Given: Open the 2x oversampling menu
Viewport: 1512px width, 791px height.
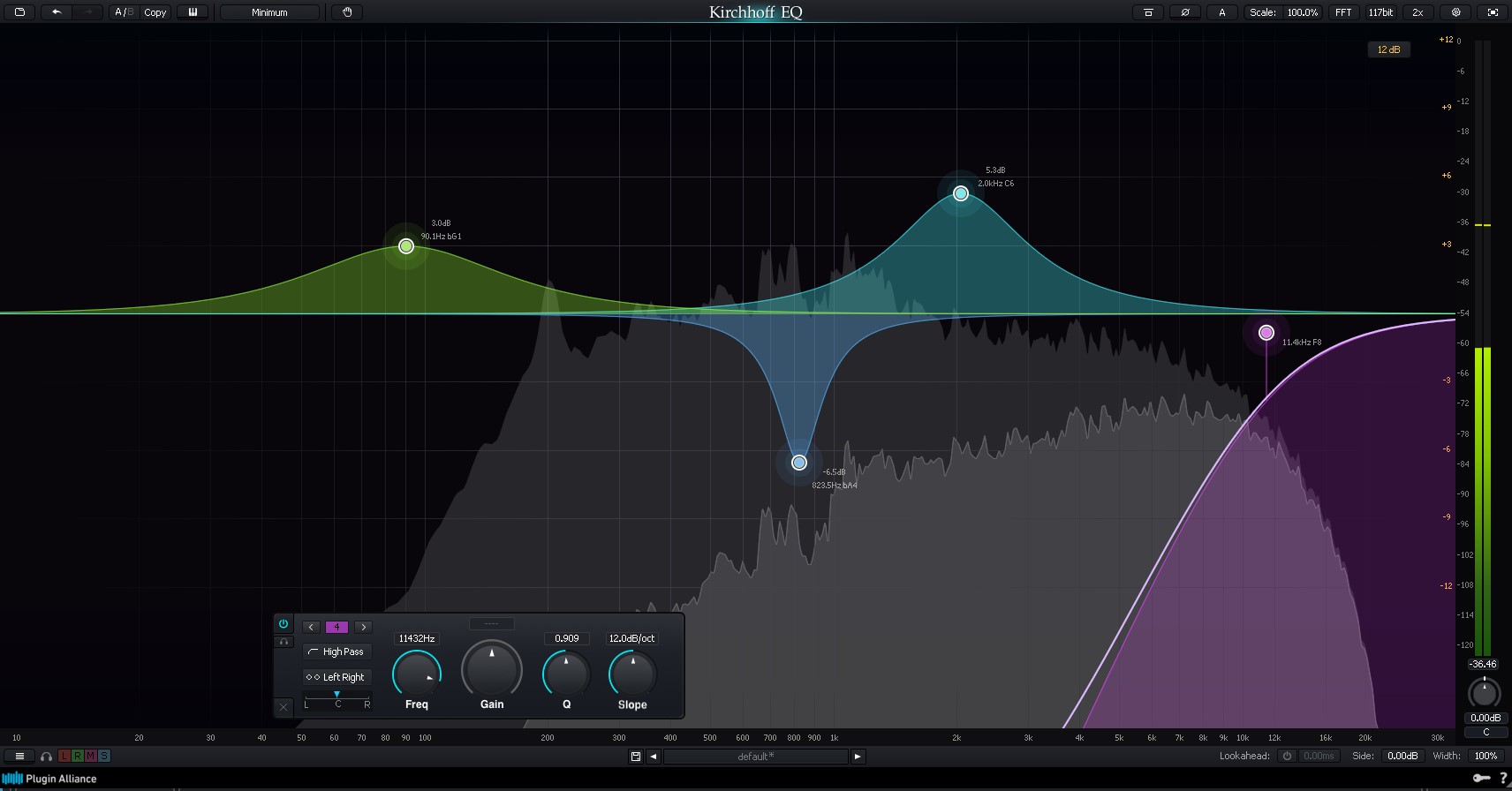Looking at the screenshot, I should pyautogui.click(x=1417, y=12).
